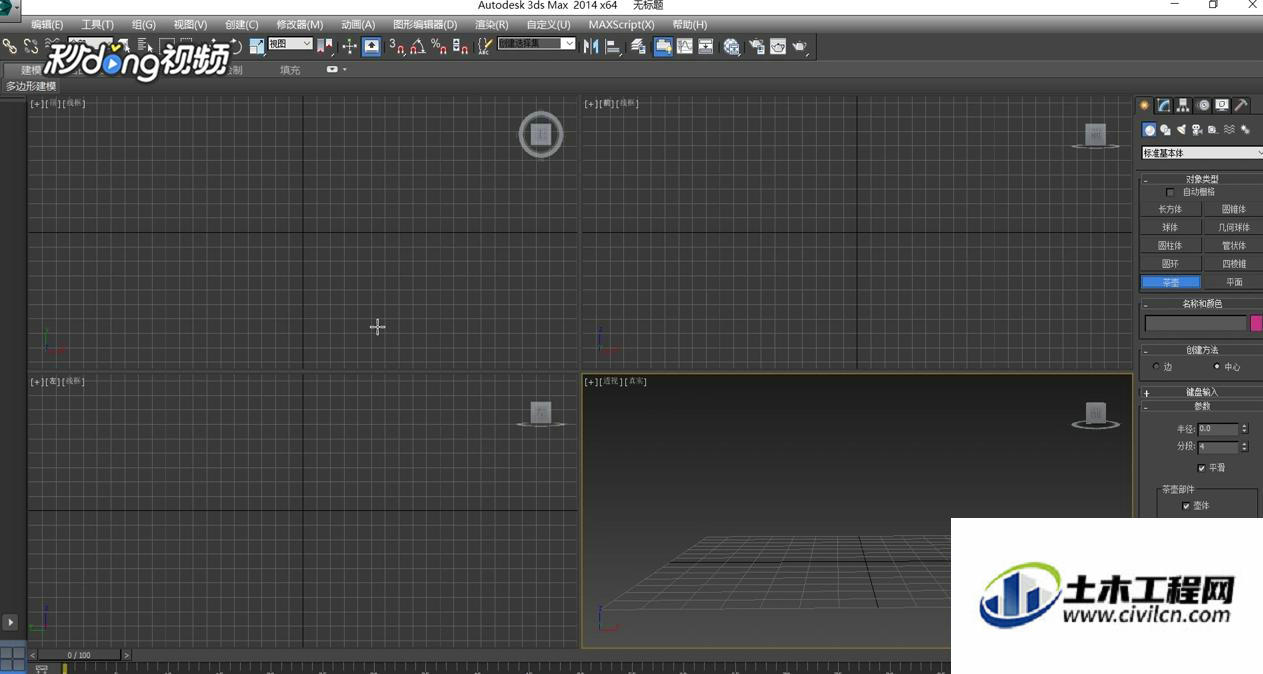Click the 茶壶 teapot button
Image resolution: width=1263 pixels, height=674 pixels.
(1170, 282)
